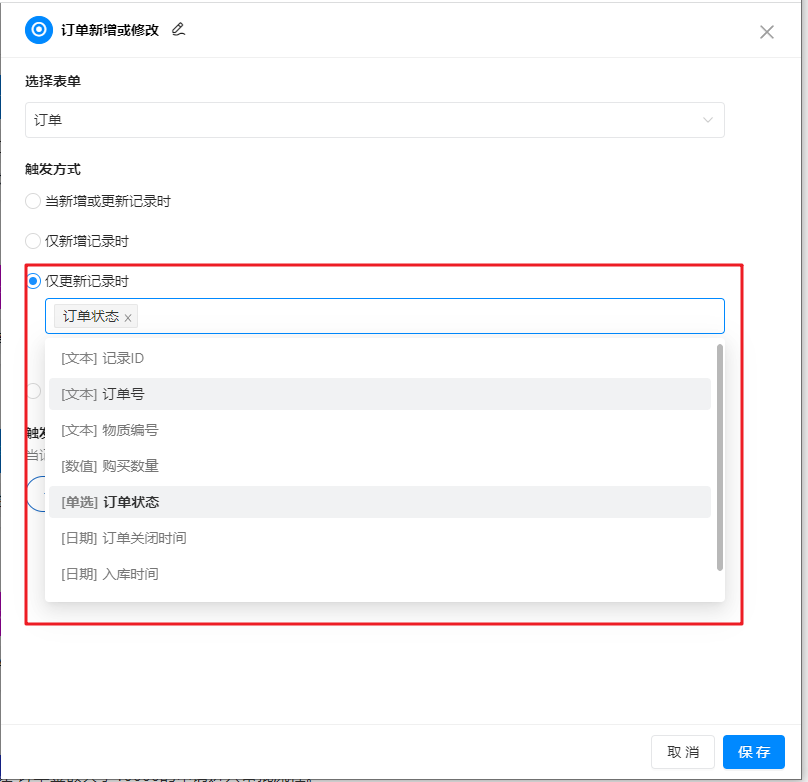808x782 pixels.
Task: Select 当新增或更新记录时 radio option
Action: click(33, 201)
